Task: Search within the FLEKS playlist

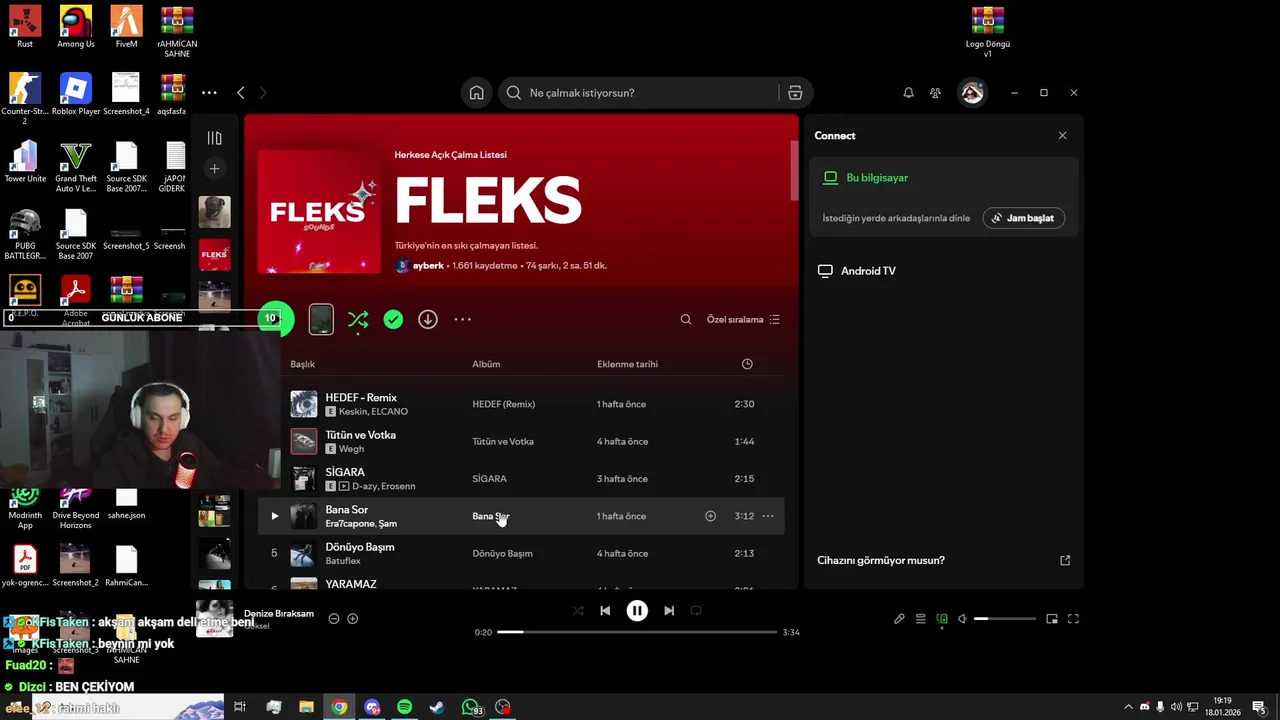Action: [x=686, y=320]
